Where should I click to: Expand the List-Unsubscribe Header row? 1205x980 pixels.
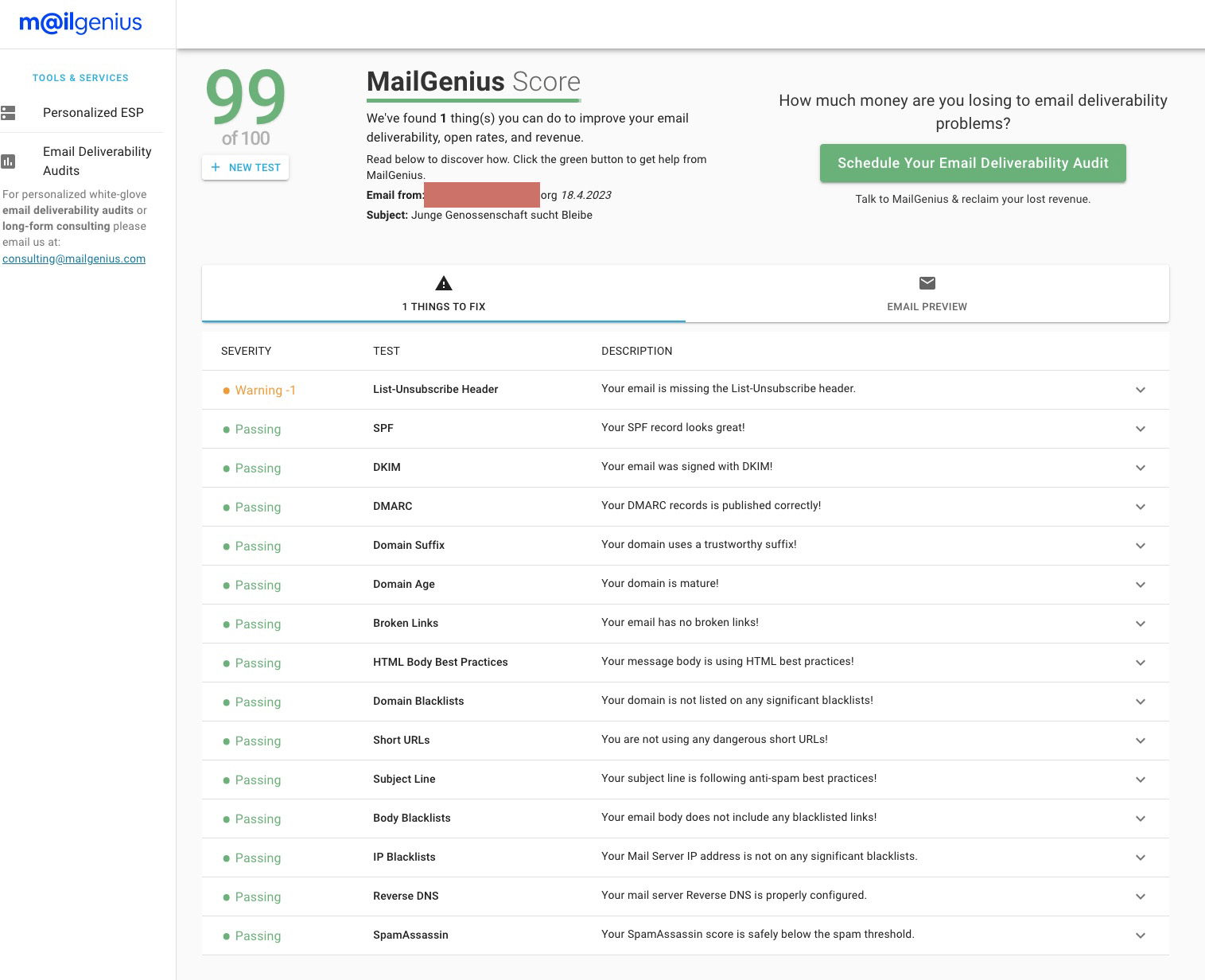[1141, 390]
